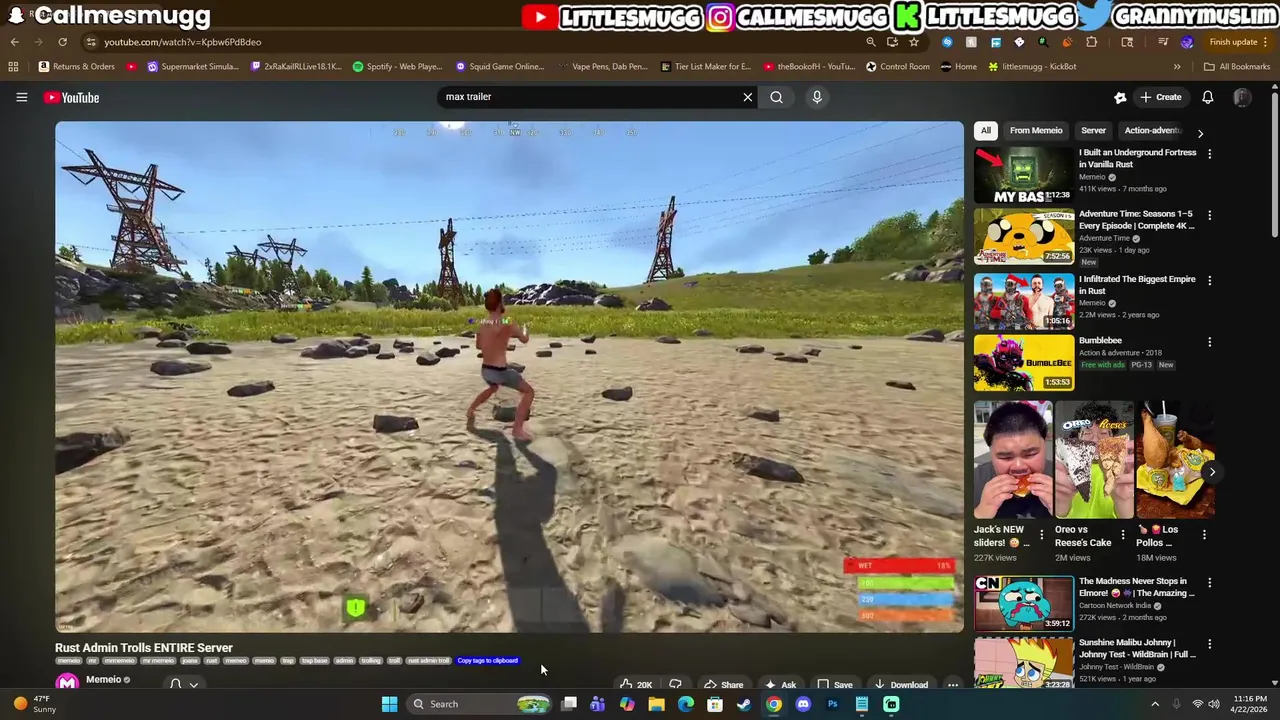Image resolution: width=1280 pixels, height=720 pixels.
Task: Open Steam from the taskbar
Action: pyautogui.click(x=744, y=704)
